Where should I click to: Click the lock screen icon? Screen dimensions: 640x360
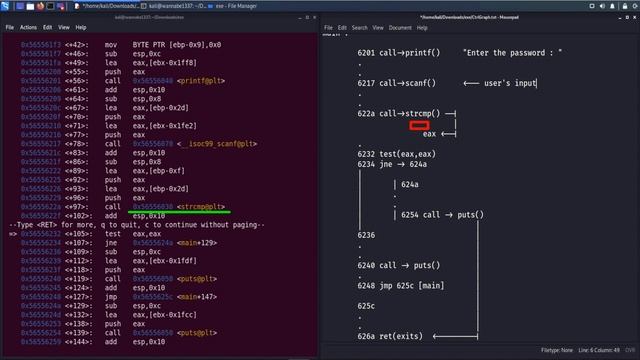[x=624, y=6]
